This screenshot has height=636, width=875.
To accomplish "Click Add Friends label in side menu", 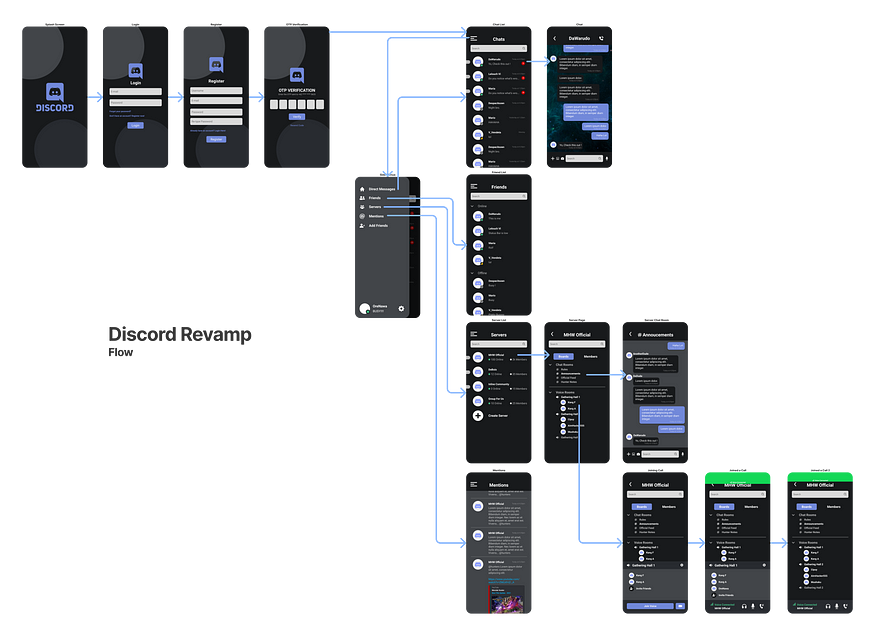I will pyautogui.click(x=378, y=225).
